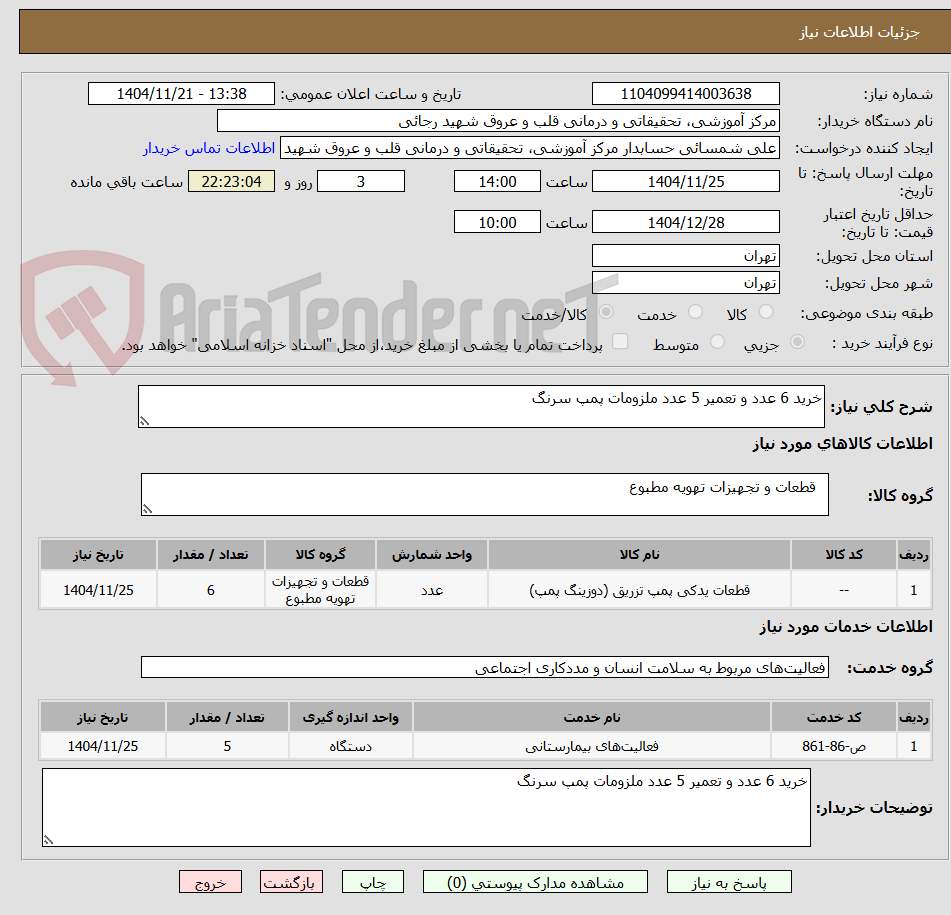Image resolution: width=951 pixels, height=915 pixels.
Task: Click the remaining days field showing 3
Action: point(361,181)
